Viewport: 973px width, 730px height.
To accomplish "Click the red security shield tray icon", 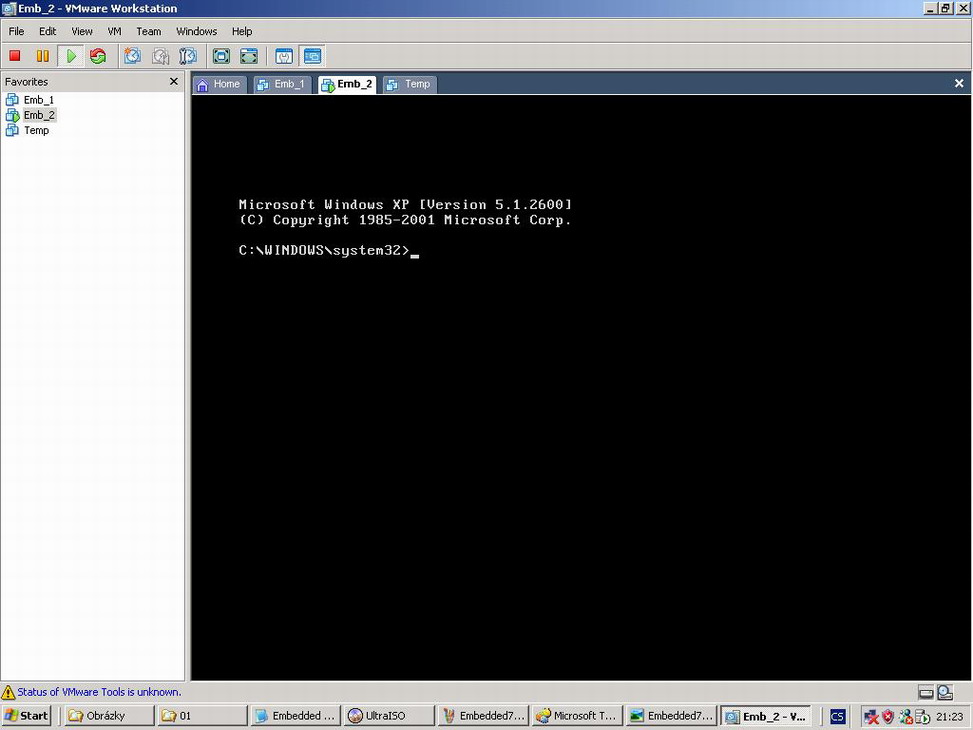I will click(x=888, y=716).
